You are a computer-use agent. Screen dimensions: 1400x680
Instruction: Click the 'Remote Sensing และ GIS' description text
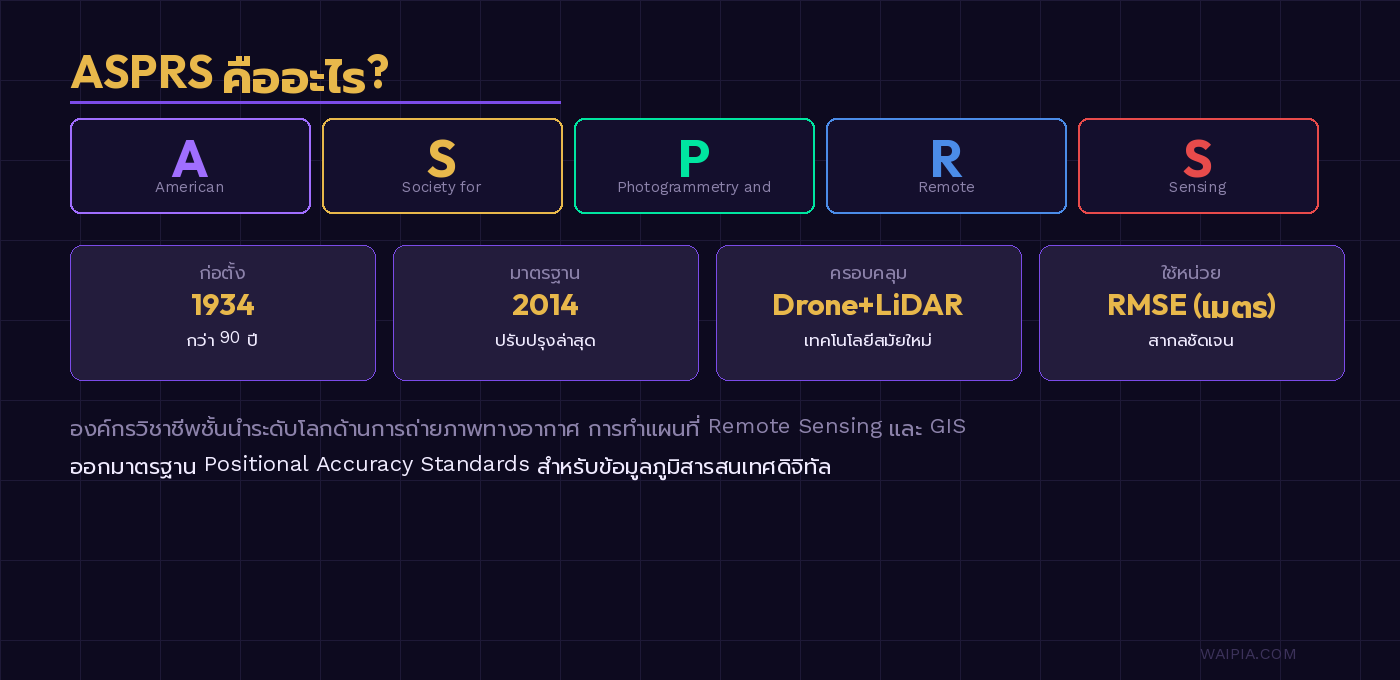click(836, 427)
